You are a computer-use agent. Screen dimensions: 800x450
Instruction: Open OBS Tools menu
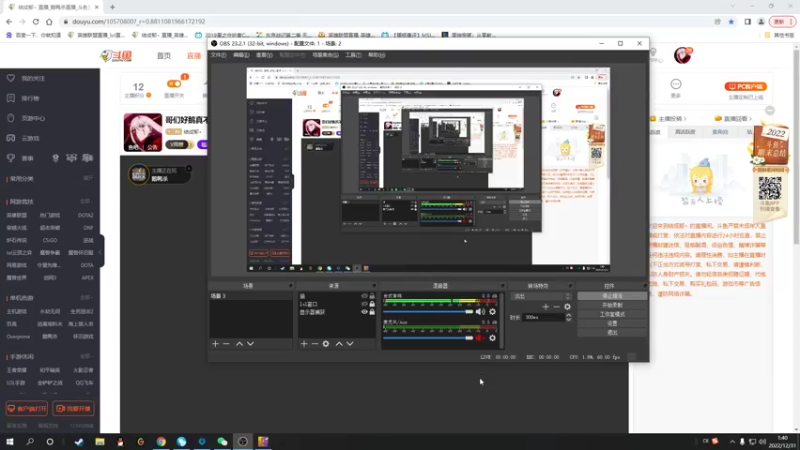point(353,55)
